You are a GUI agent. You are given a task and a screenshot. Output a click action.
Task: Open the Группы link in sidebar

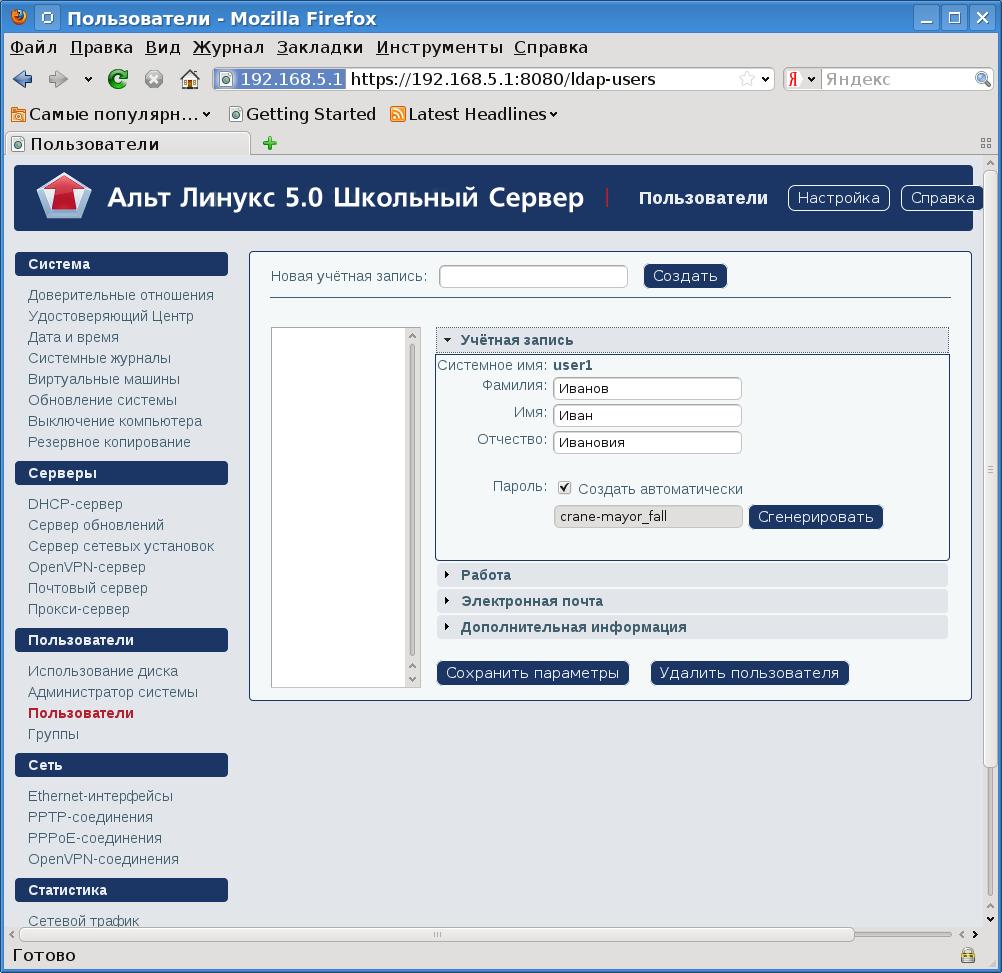(53, 734)
